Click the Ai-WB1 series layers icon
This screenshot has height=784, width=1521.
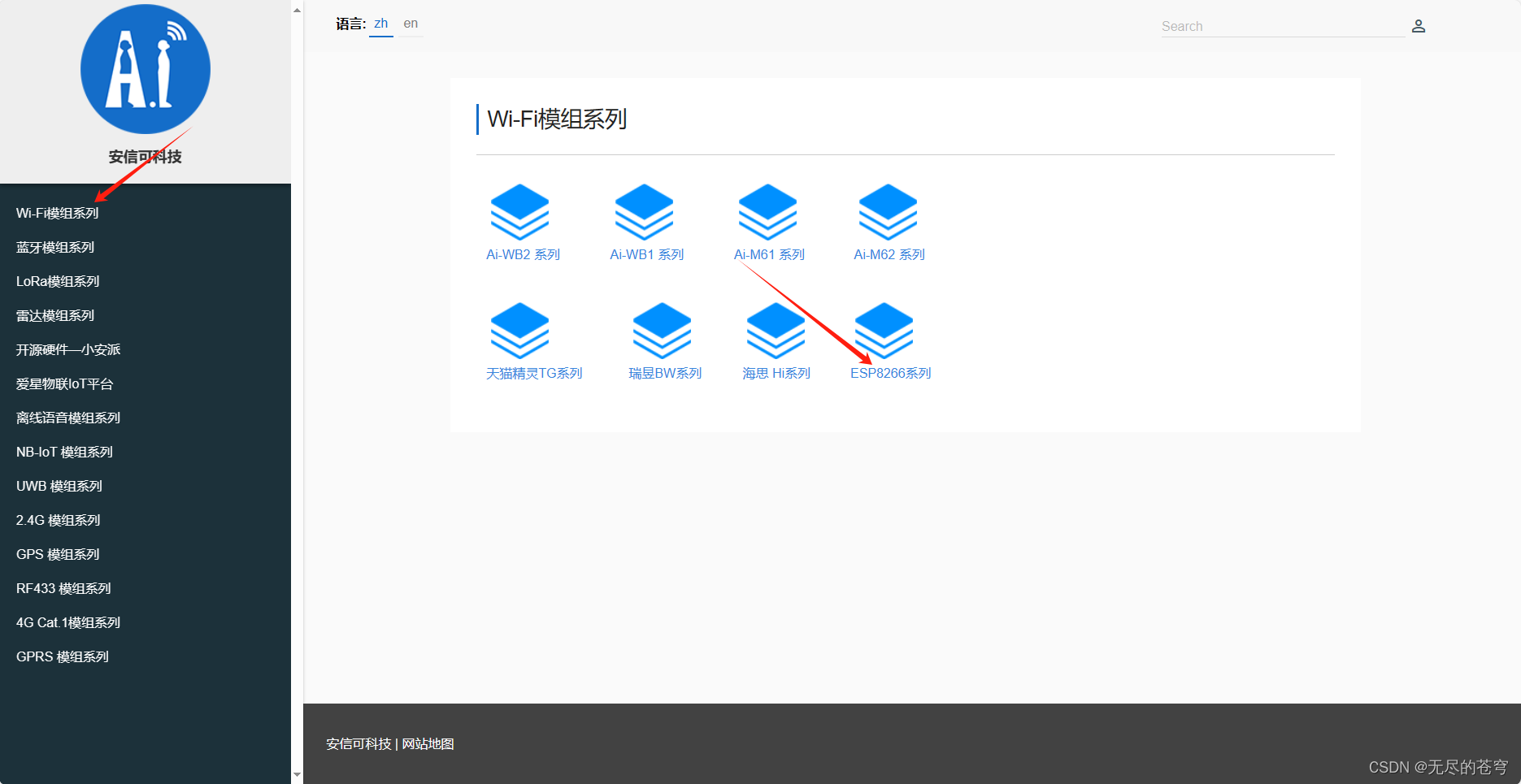644,212
